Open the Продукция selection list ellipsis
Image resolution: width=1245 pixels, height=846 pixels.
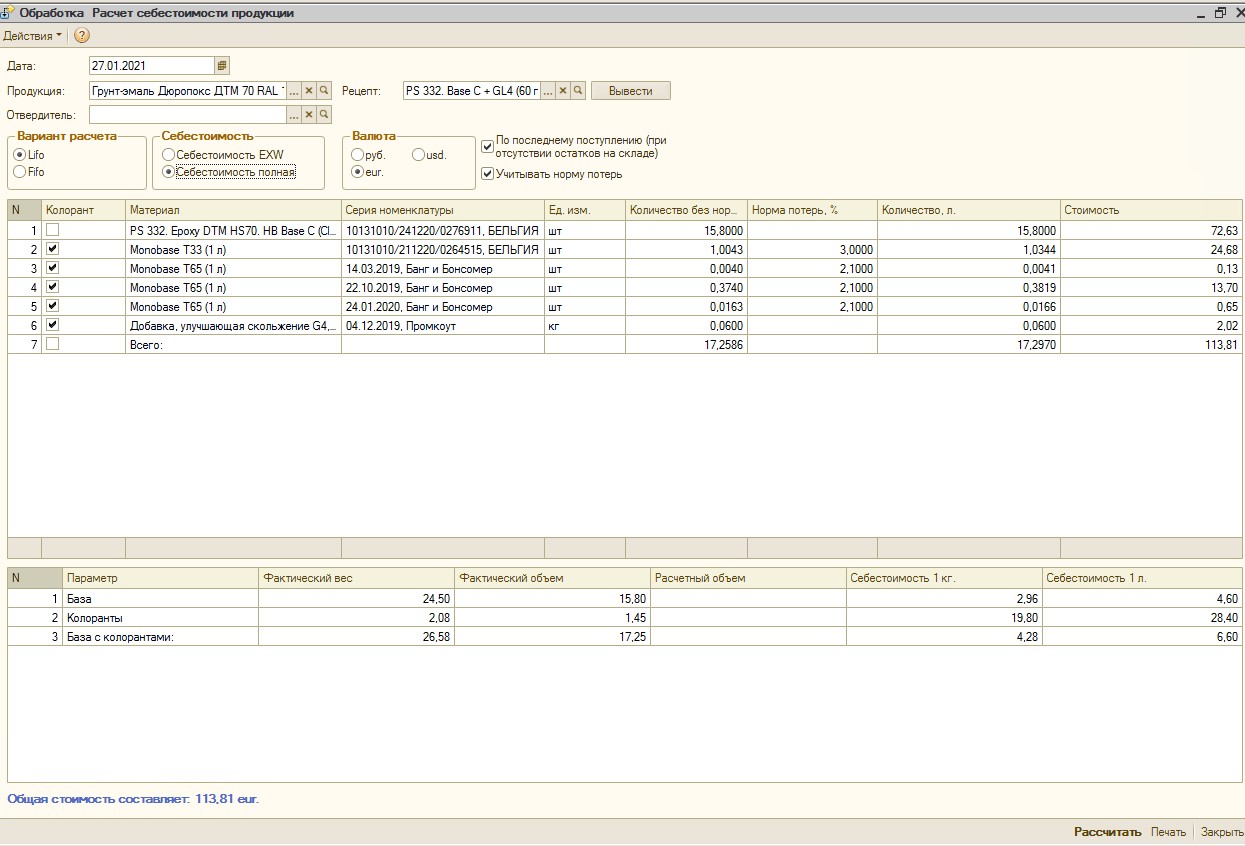(x=294, y=91)
